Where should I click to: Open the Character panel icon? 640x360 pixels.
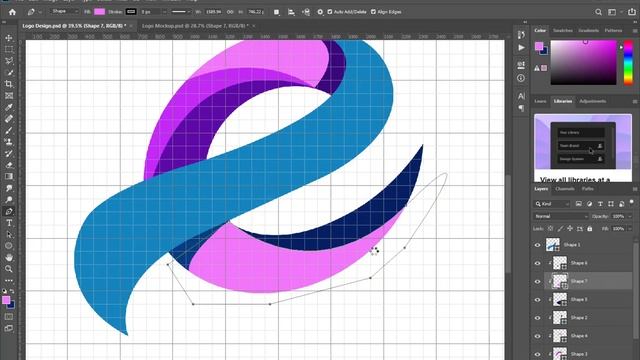pyautogui.click(x=521, y=96)
